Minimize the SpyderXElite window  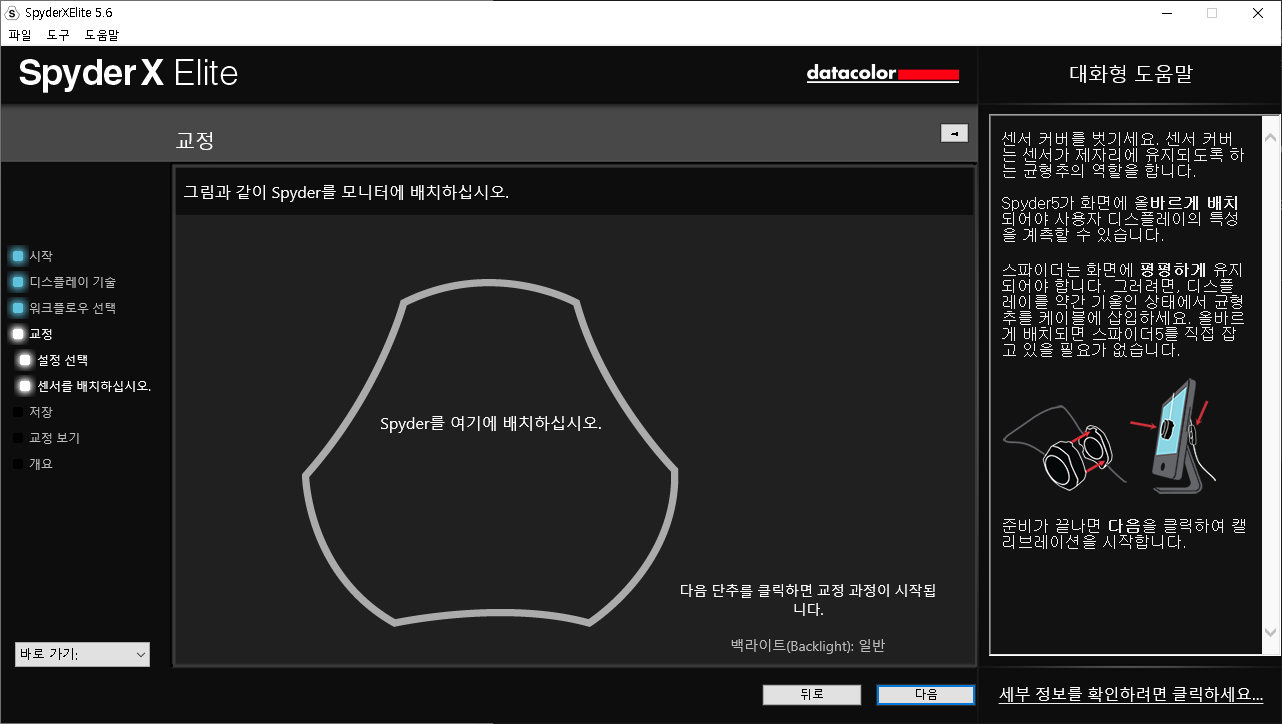point(1166,13)
